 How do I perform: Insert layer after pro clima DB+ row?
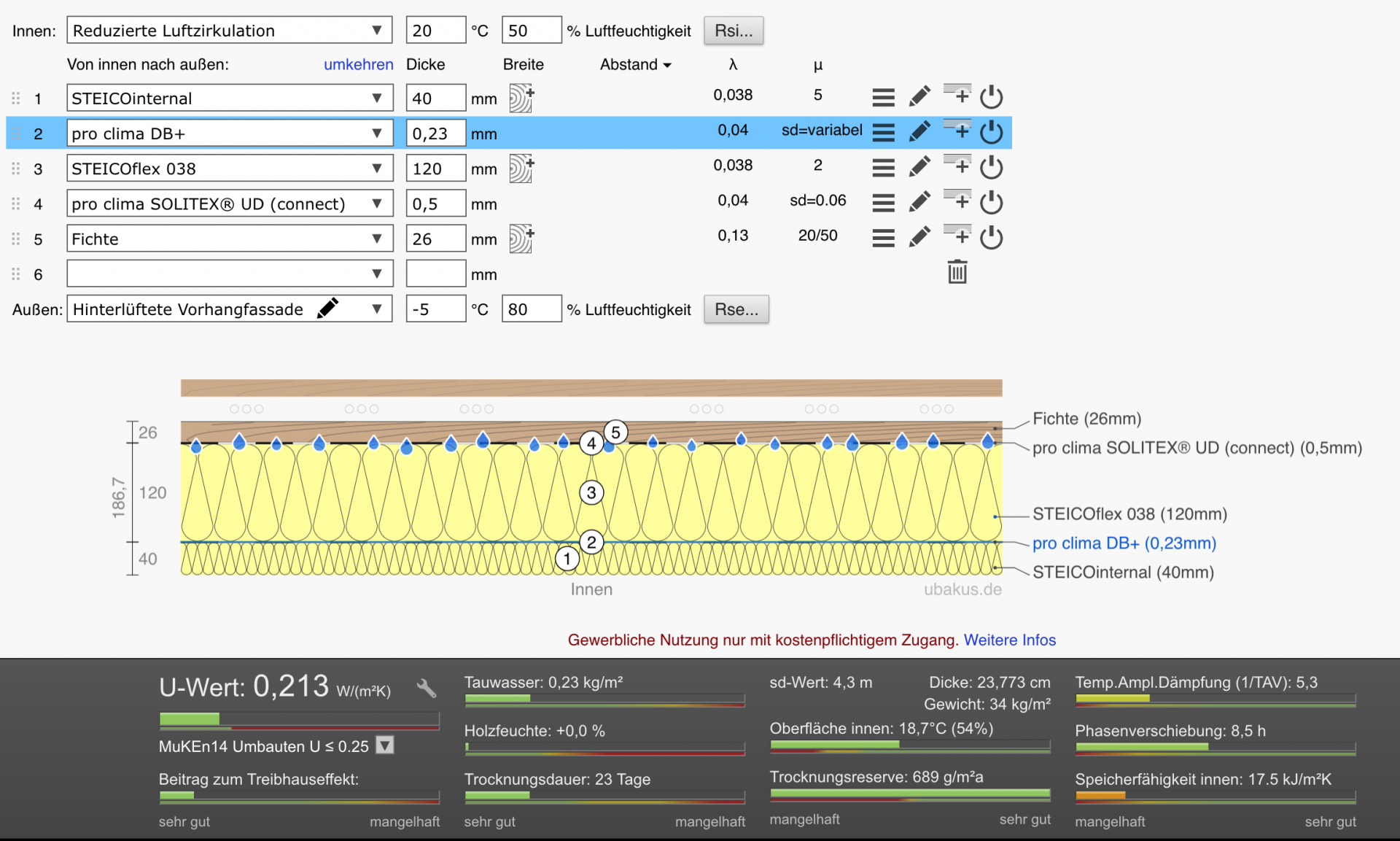(957, 129)
